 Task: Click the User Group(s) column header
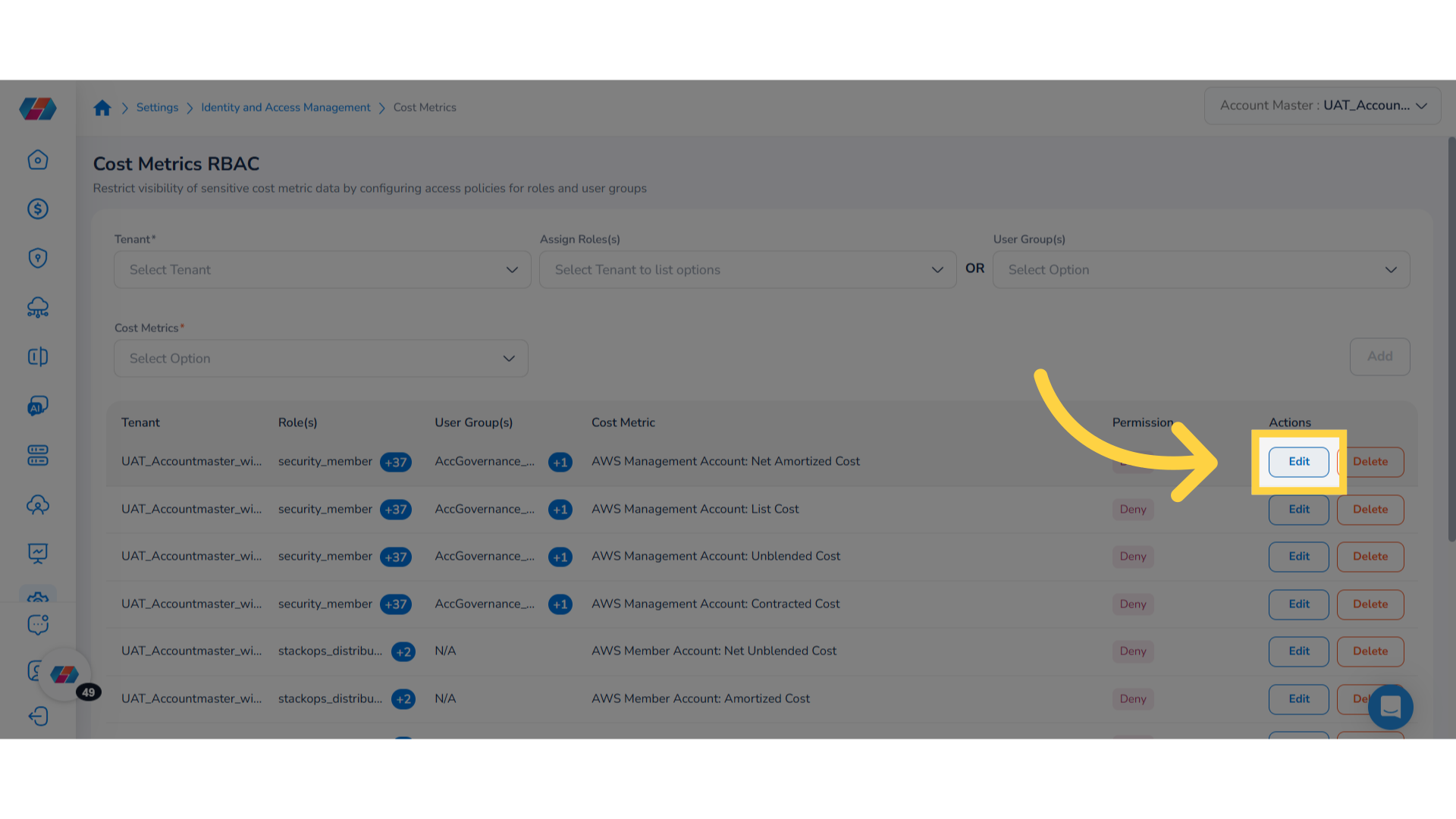click(473, 423)
